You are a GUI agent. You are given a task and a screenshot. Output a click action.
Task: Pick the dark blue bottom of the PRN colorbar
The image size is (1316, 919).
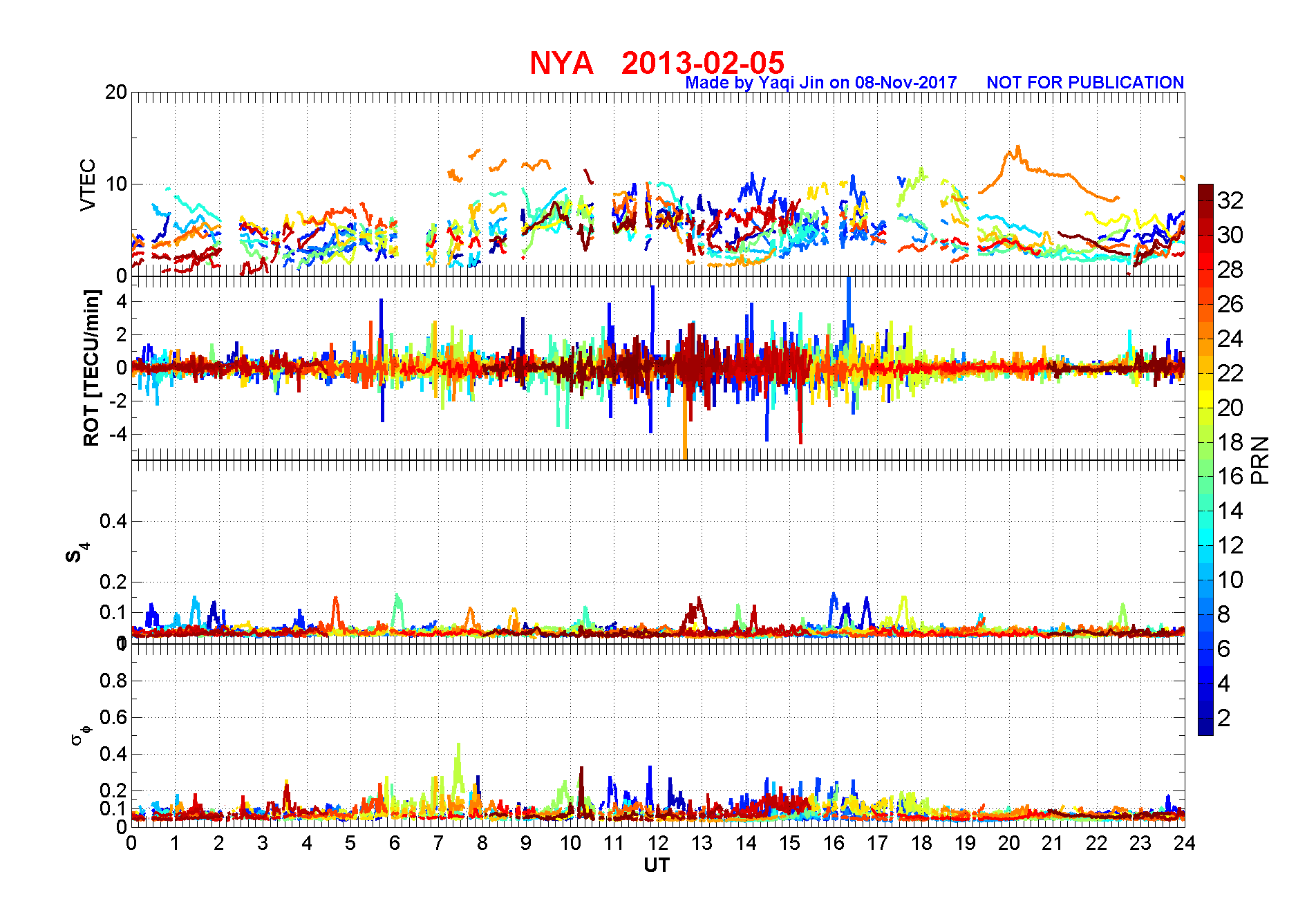coord(1205,726)
